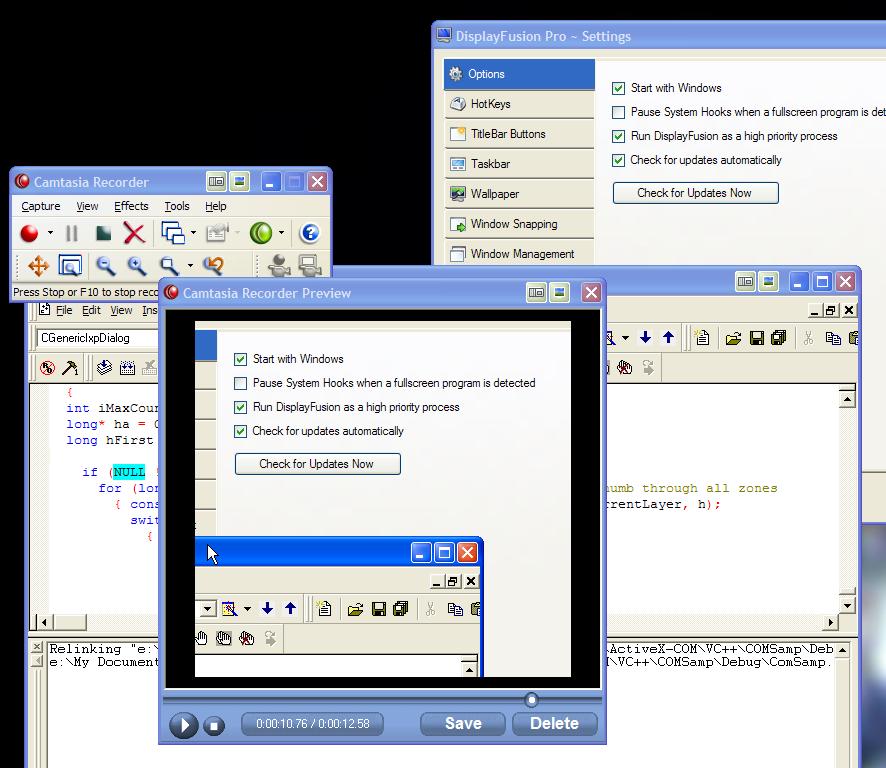886x768 pixels.
Task: Open dropdown arrow next to the Camtasia zoom magnifier
Action: [190, 266]
